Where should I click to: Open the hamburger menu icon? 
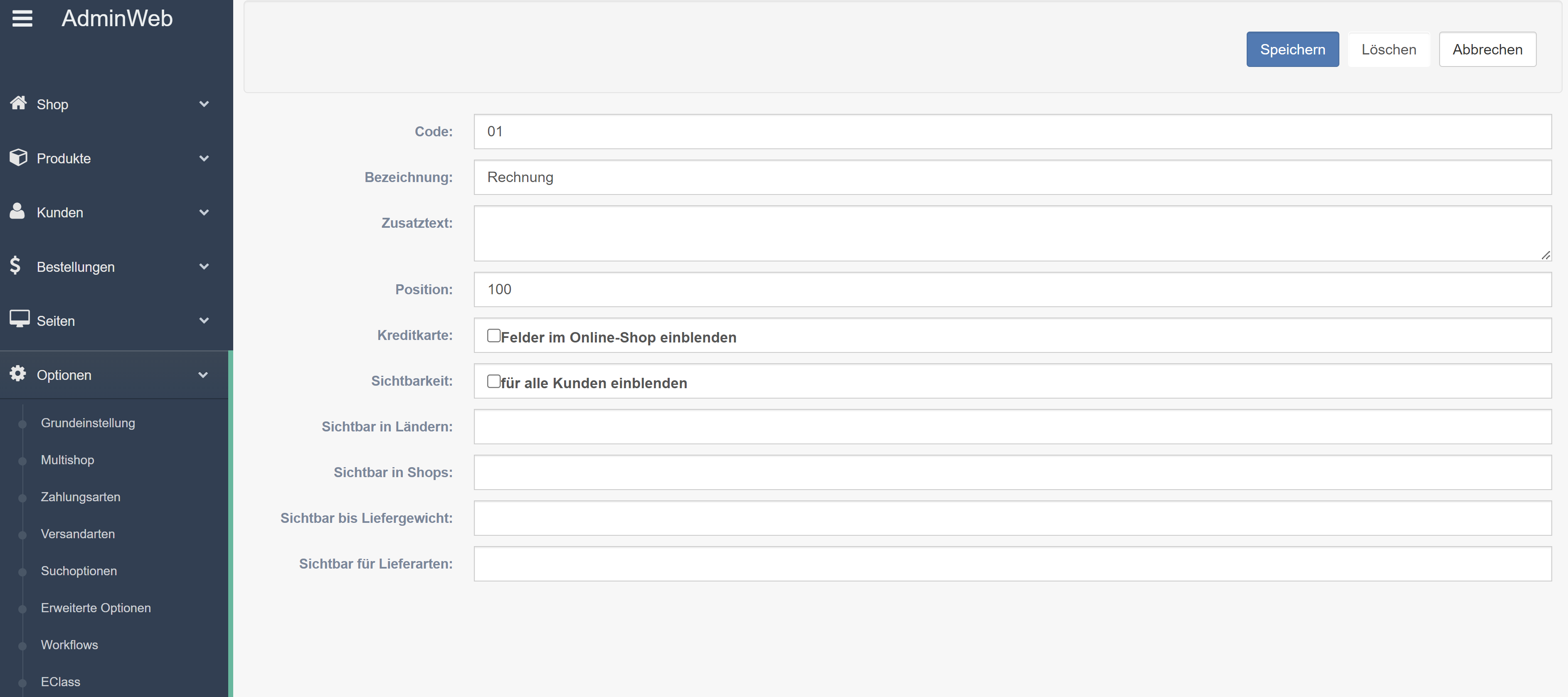pos(22,19)
